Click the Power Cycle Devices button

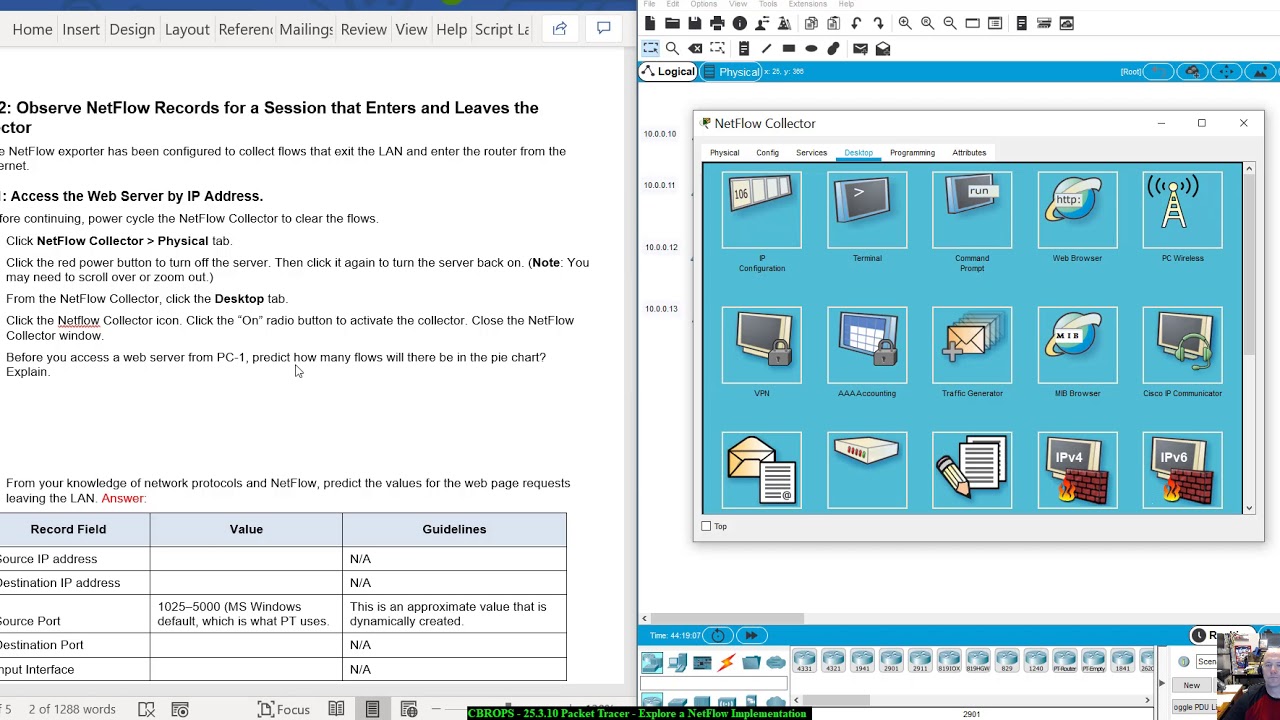pyautogui.click(x=718, y=635)
